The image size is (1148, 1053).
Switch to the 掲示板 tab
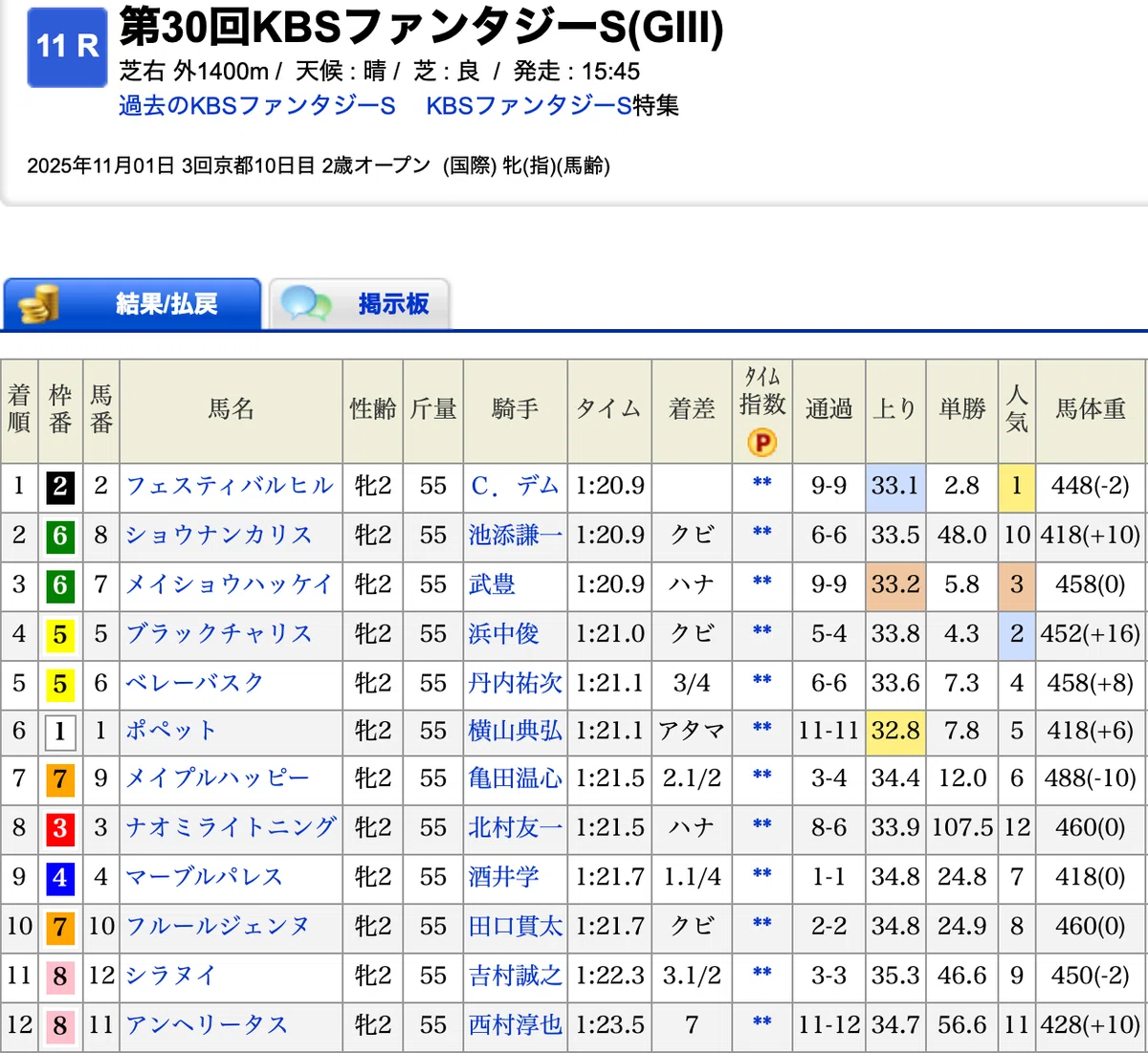tap(360, 304)
